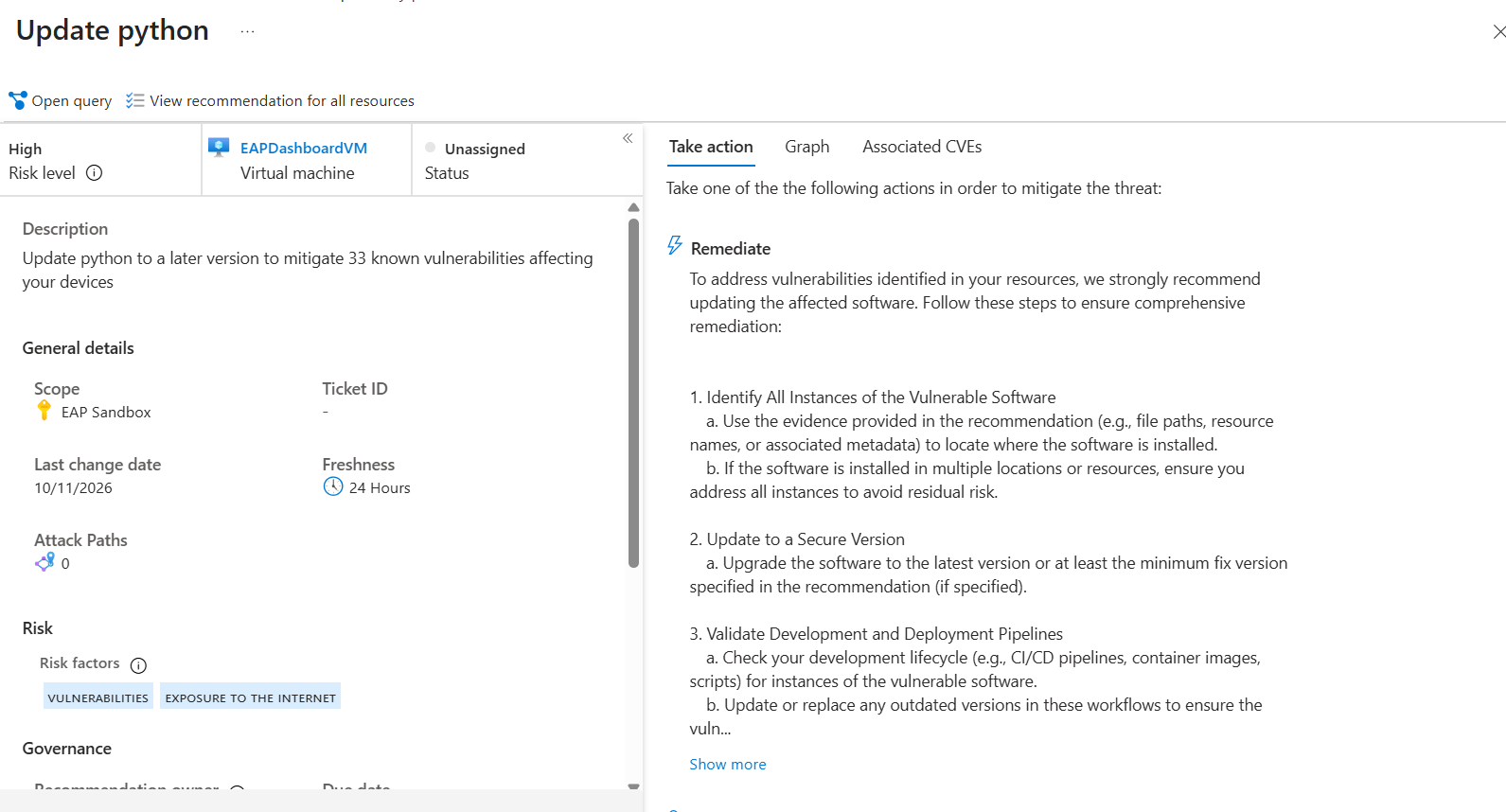Open the ellipsis menu next to Update python

point(247,31)
